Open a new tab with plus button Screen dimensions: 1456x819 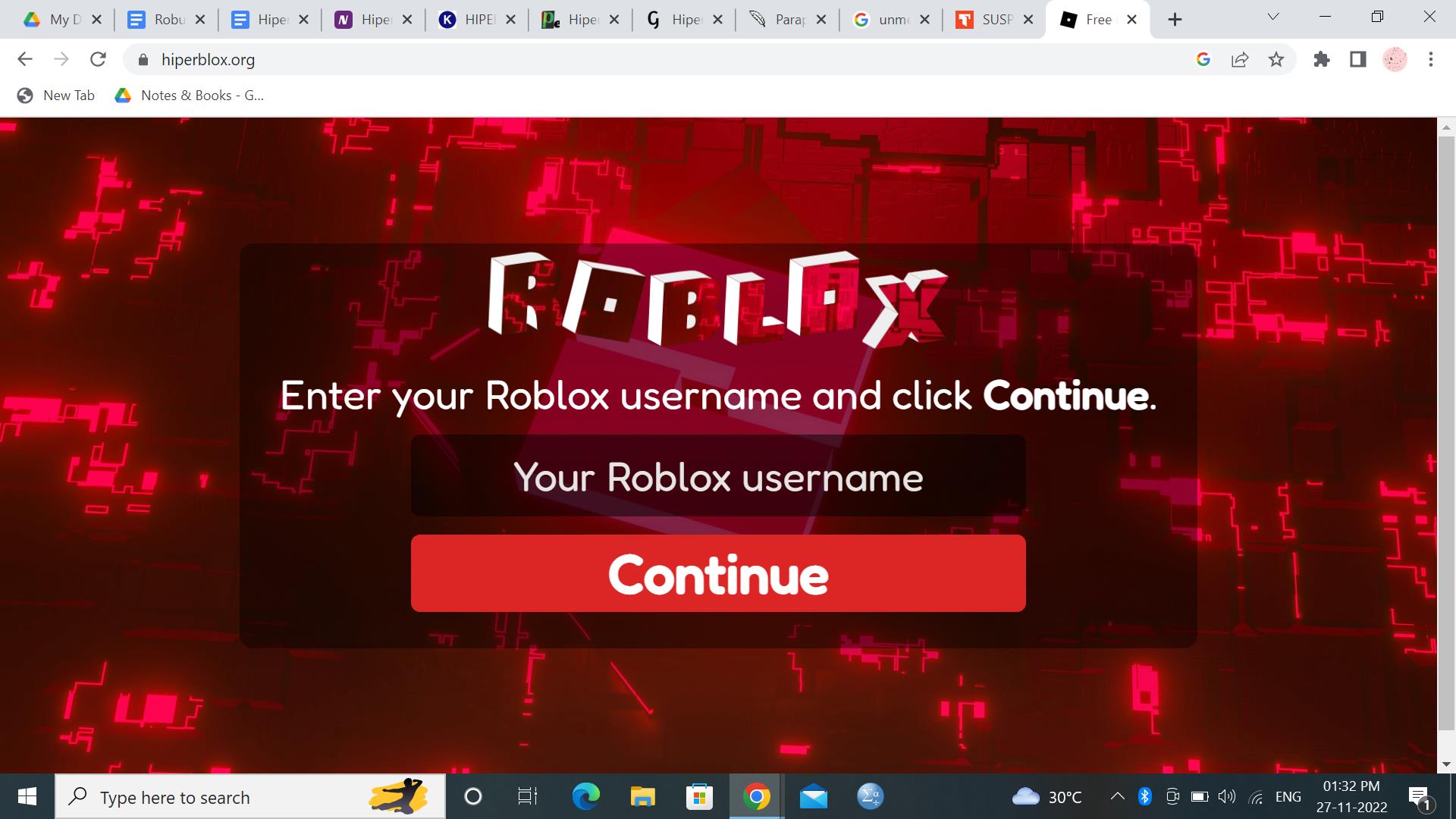pyautogui.click(x=1175, y=20)
